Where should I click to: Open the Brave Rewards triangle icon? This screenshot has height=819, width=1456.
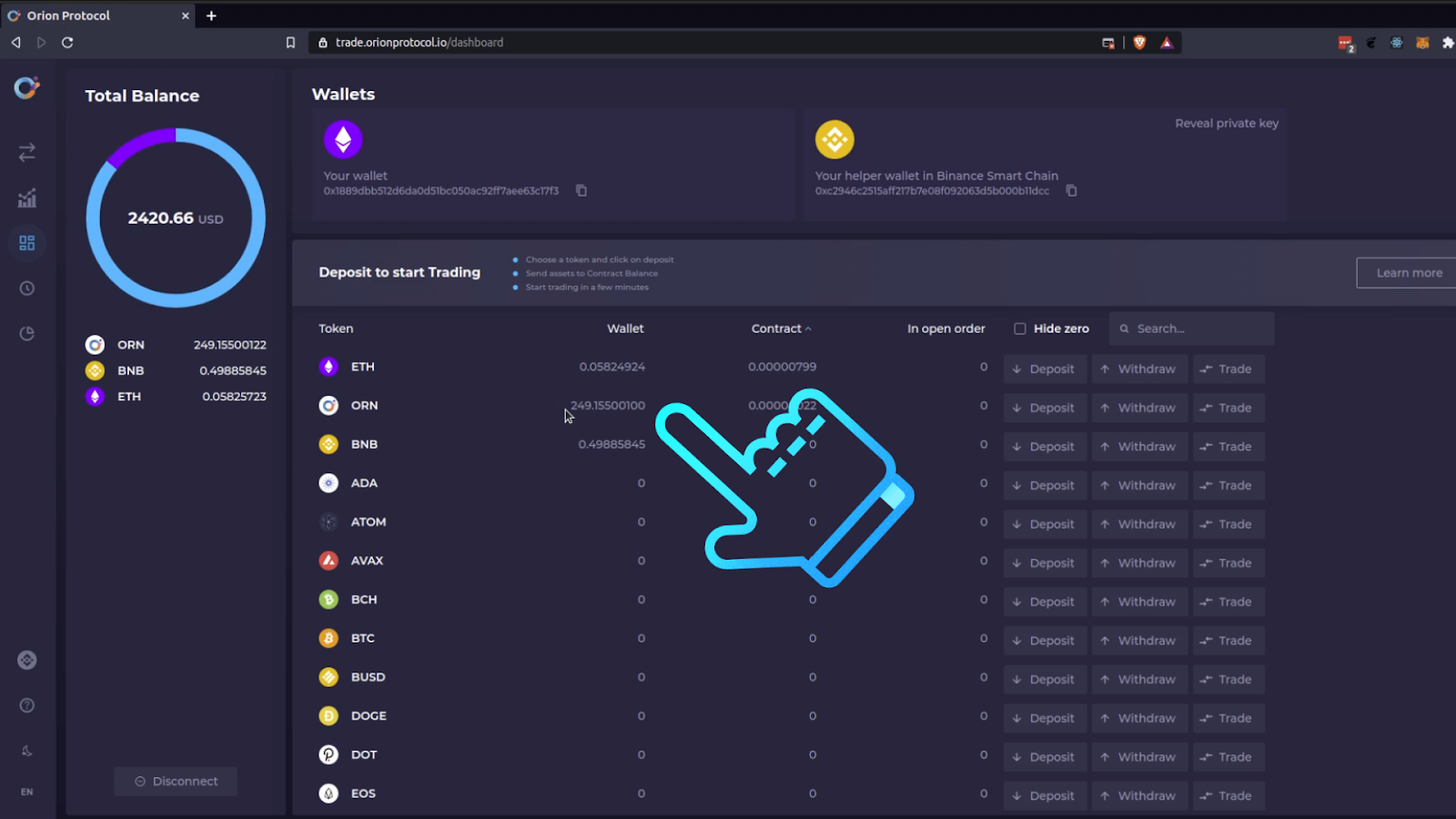point(1167,43)
